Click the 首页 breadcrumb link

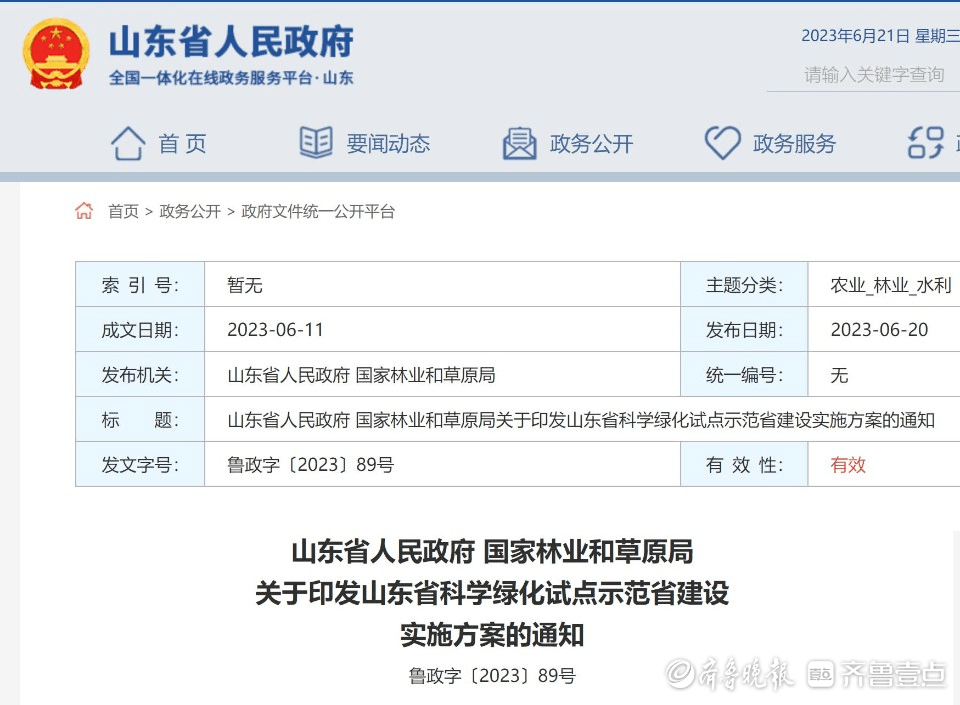[124, 212]
